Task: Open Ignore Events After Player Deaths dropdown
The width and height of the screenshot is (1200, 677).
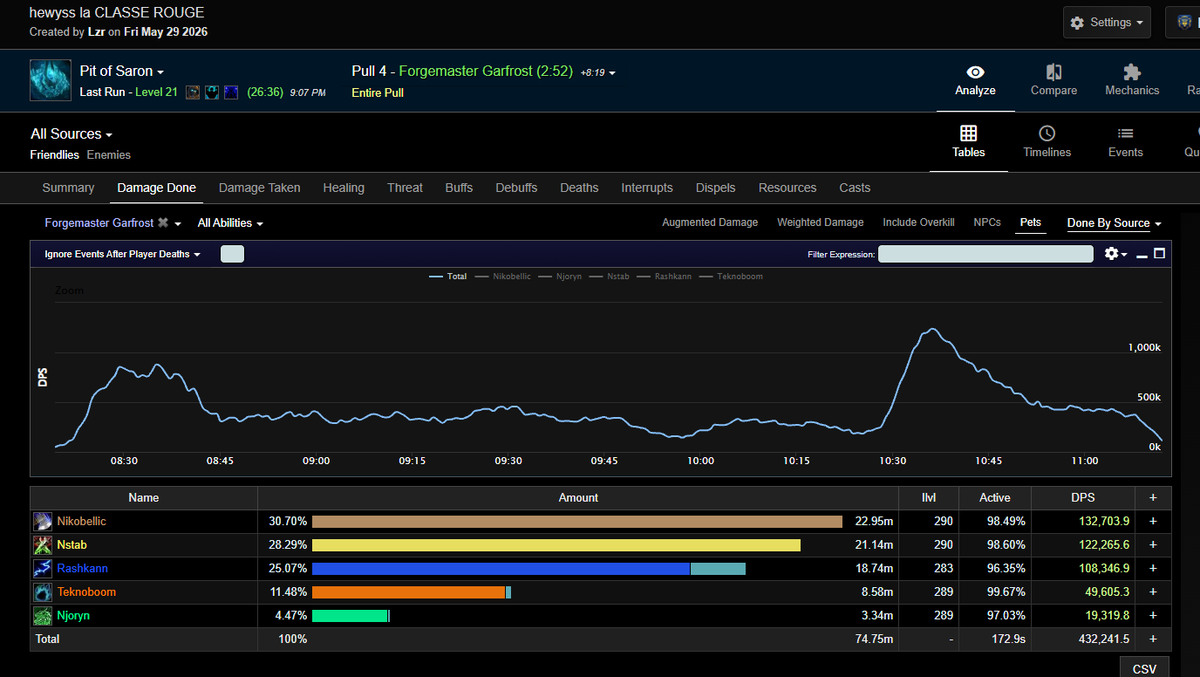Action: [122, 254]
